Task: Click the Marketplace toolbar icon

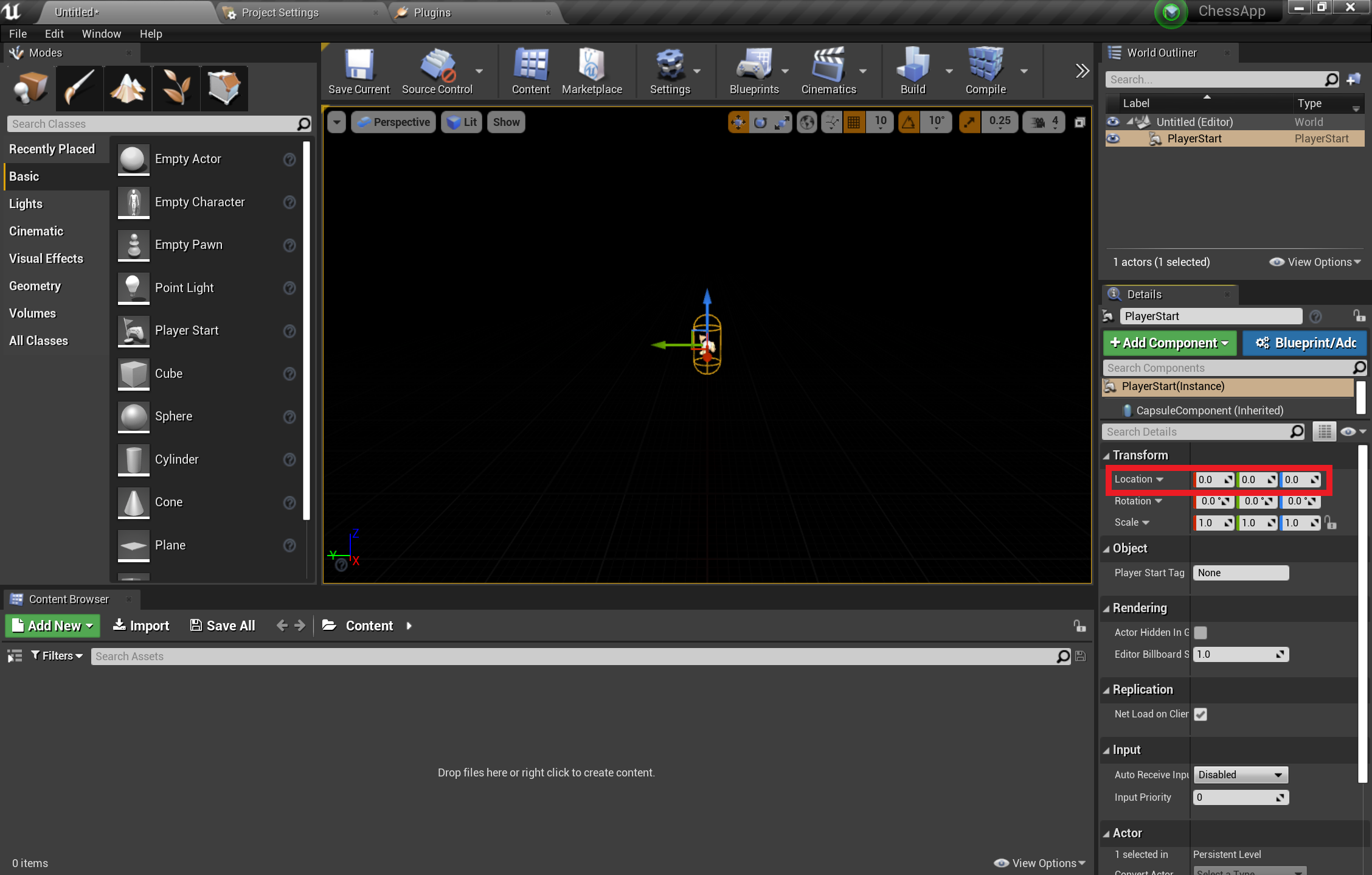Action: 590,70
